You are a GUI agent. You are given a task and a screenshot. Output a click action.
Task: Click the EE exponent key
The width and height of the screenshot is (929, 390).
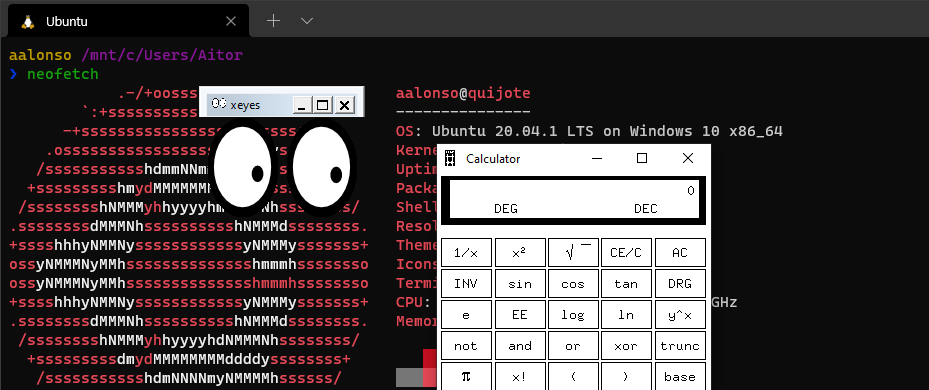point(520,315)
